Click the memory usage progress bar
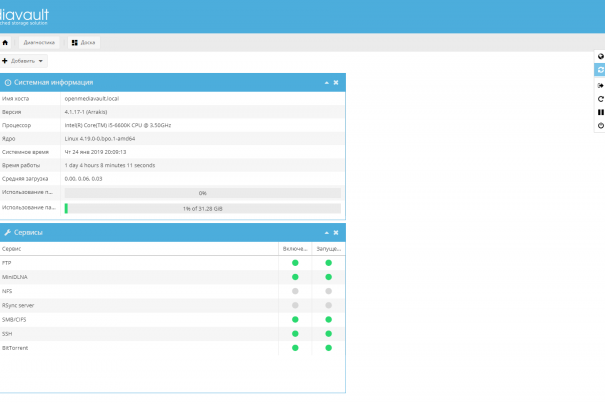The width and height of the screenshot is (605, 404). click(202, 208)
